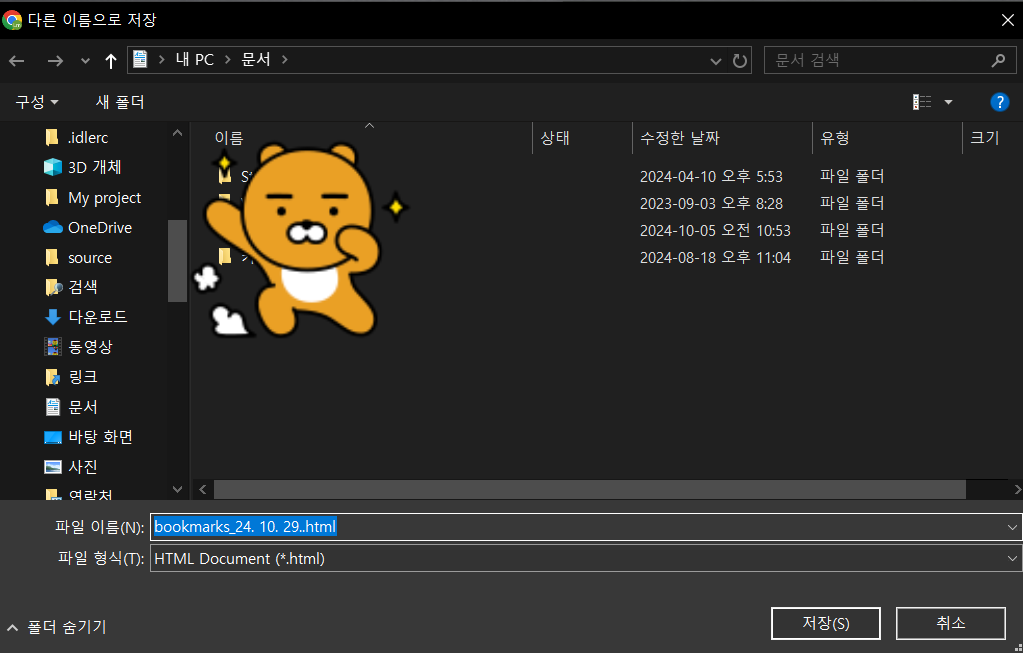Move the sidebar list down one step

pyautogui.click(x=177, y=489)
